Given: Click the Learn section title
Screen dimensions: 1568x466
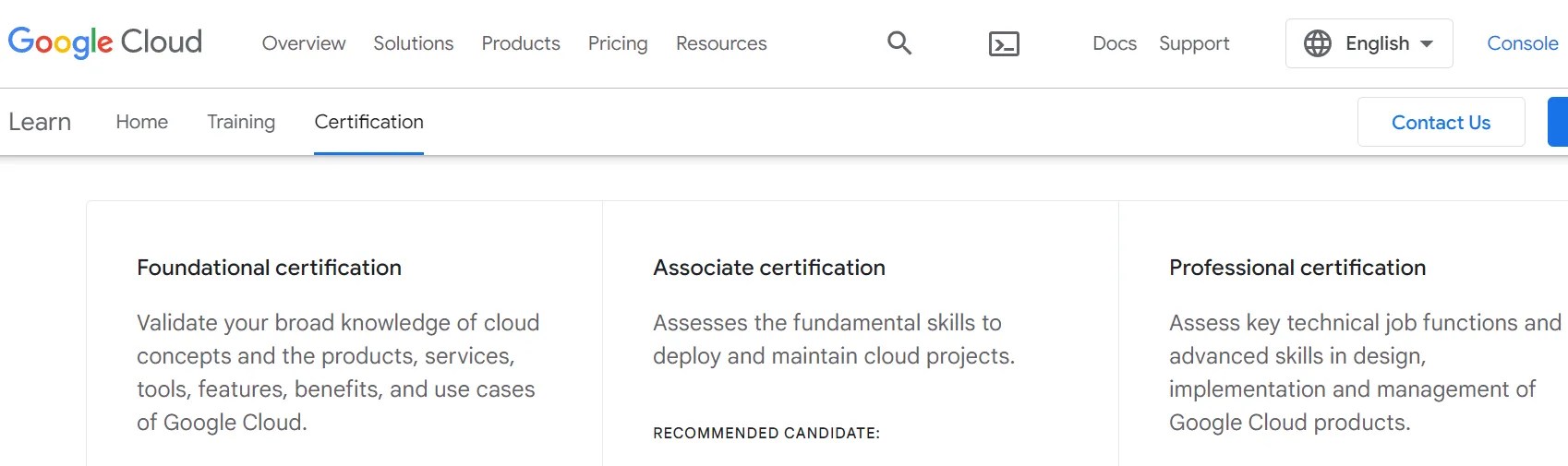Looking at the screenshot, I should click(x=40, y=122).
